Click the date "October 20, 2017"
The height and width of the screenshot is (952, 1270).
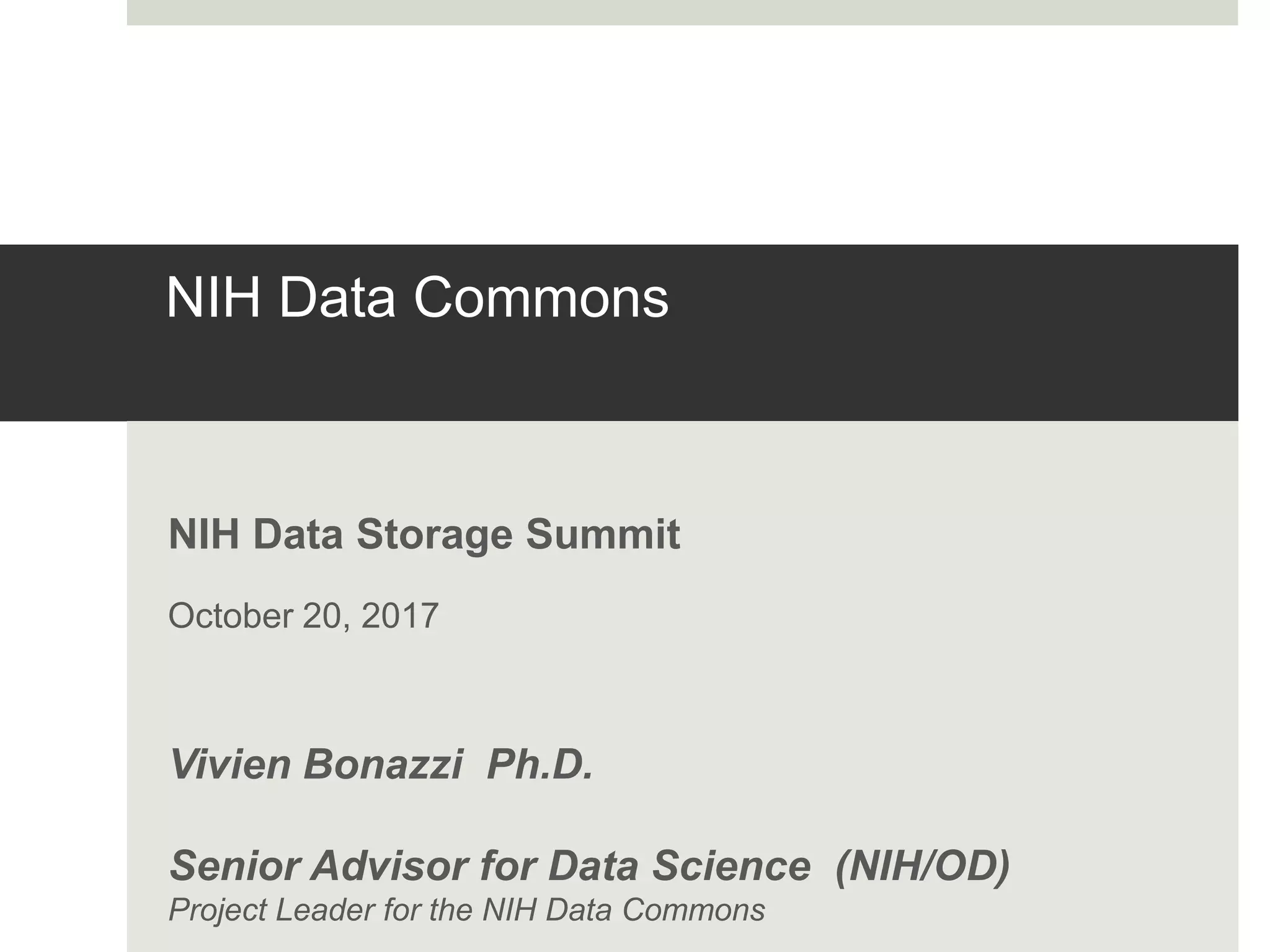(303, 615)
